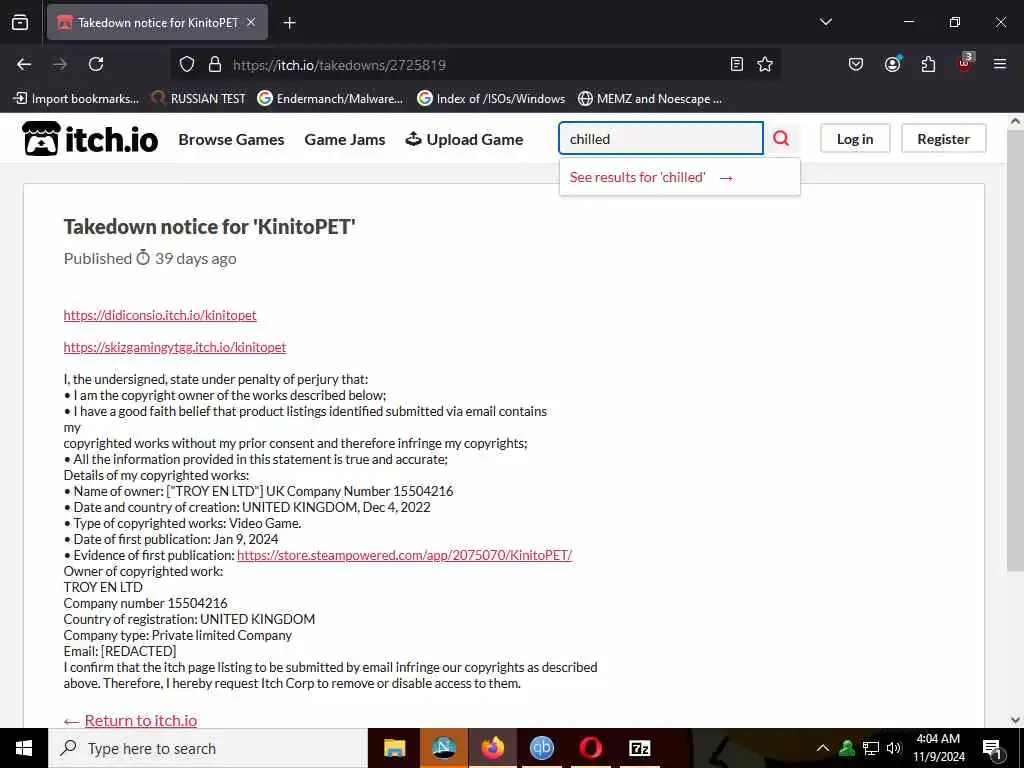The width and height of the screenshot is (1024, 768).
Task: Close the Takedown notice for KinitoPET tab
Action: [251, 22]
